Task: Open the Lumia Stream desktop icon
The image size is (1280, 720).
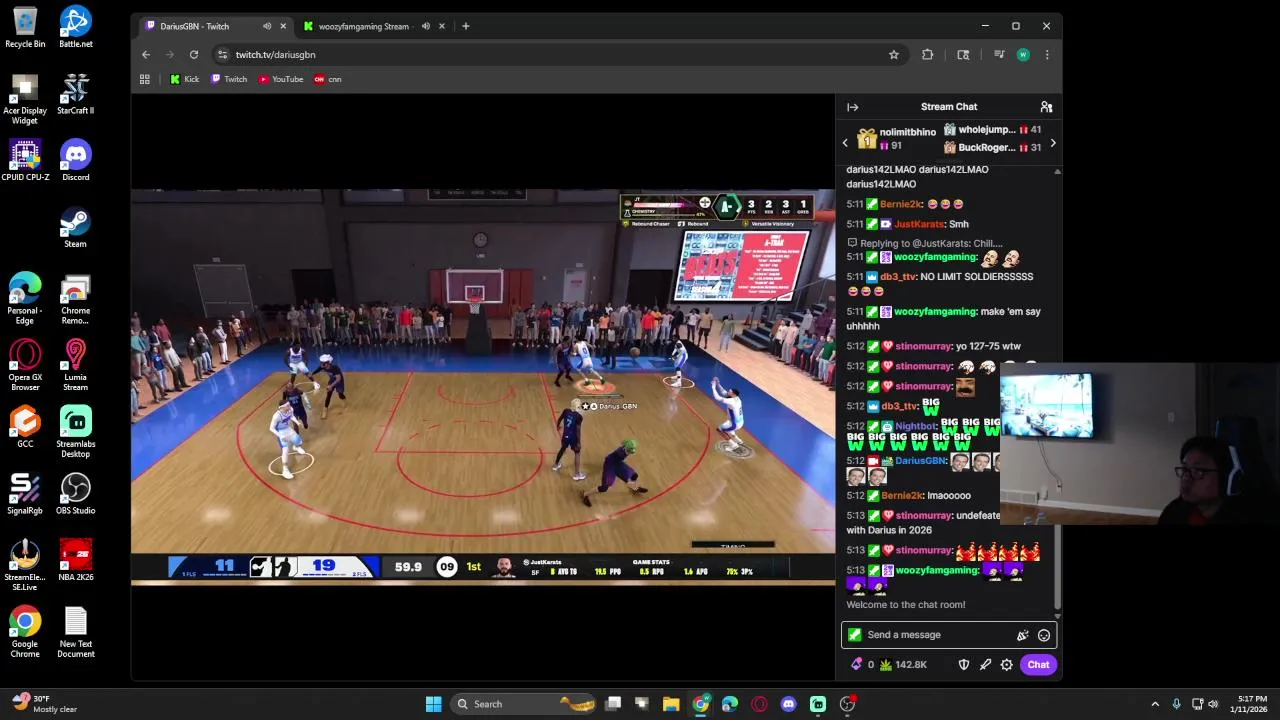Action: (76, 366)
